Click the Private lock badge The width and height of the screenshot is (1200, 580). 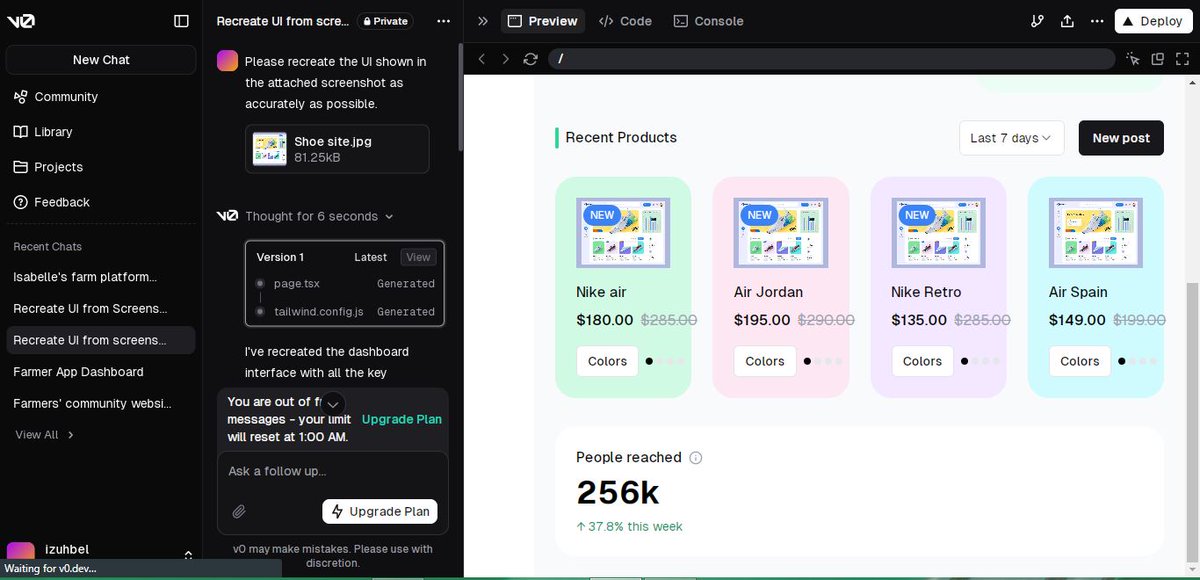pyautogui.click(x=386, y=21)
